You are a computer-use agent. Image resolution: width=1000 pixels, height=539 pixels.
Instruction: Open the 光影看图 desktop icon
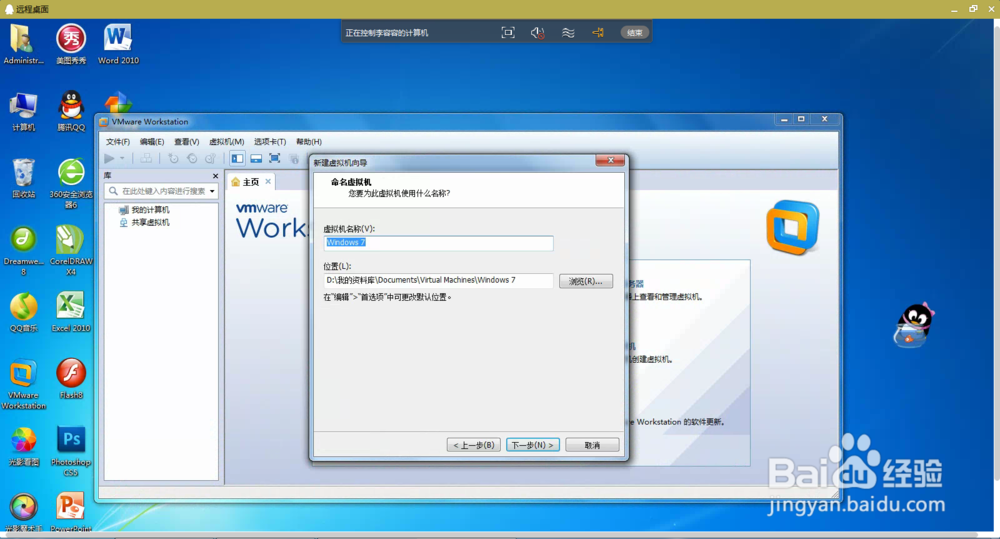[23, 447]
